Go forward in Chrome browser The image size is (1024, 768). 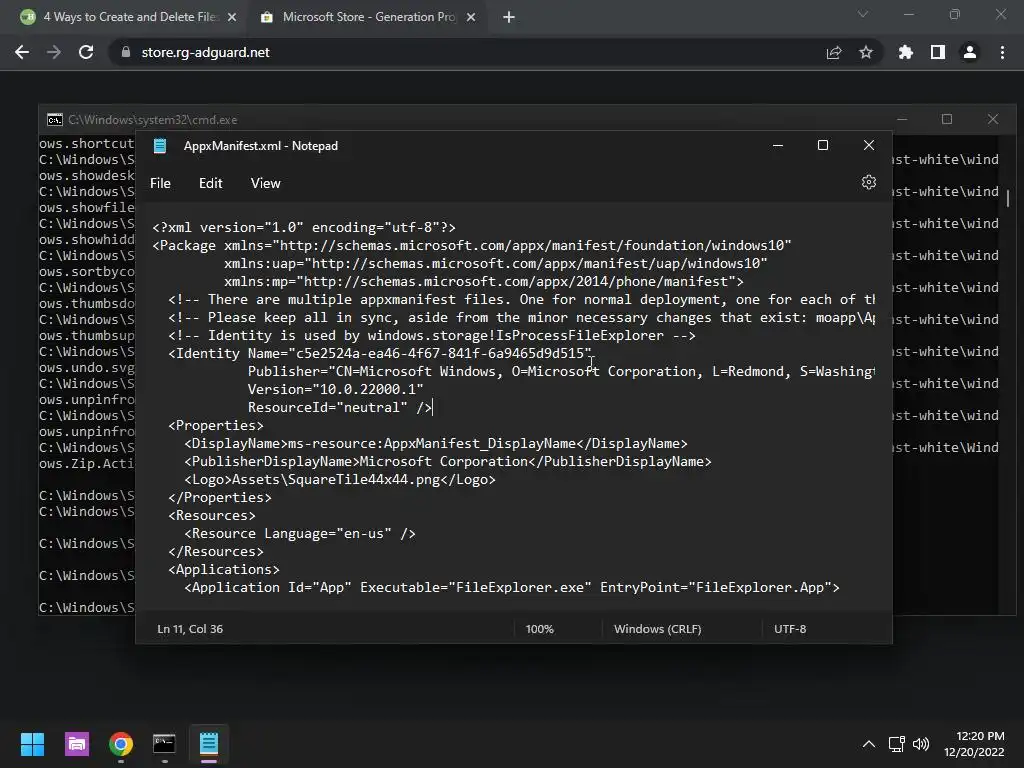54,52
